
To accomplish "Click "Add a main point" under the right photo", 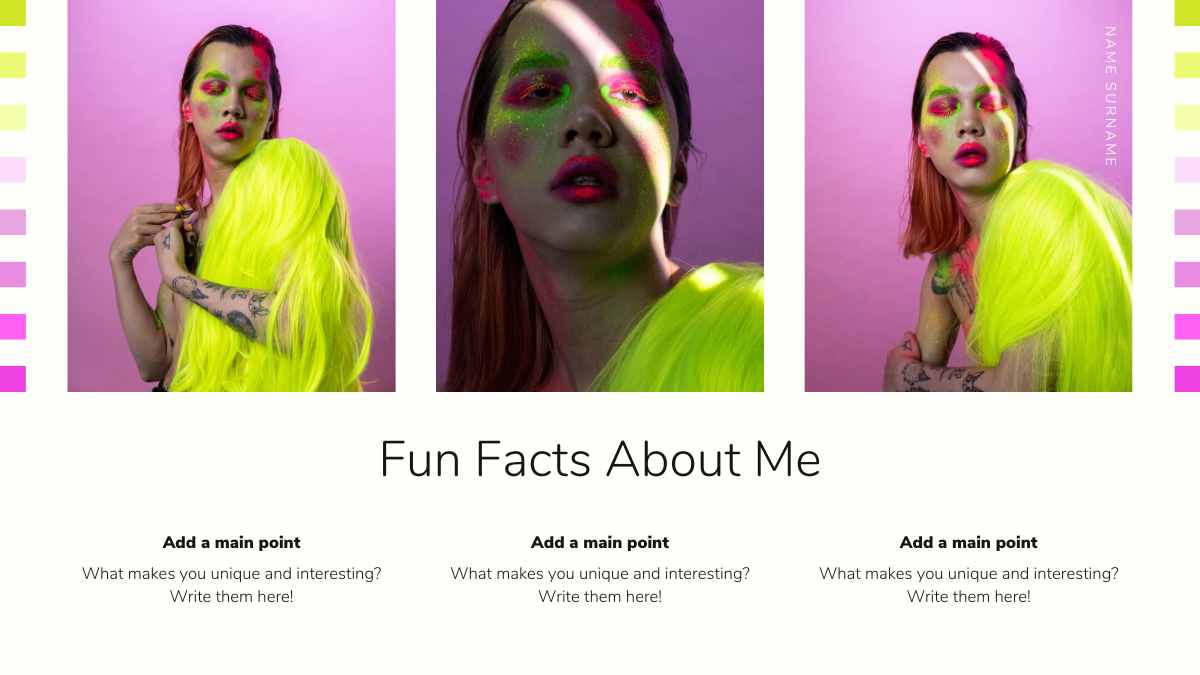I will (x=968, y=543).
